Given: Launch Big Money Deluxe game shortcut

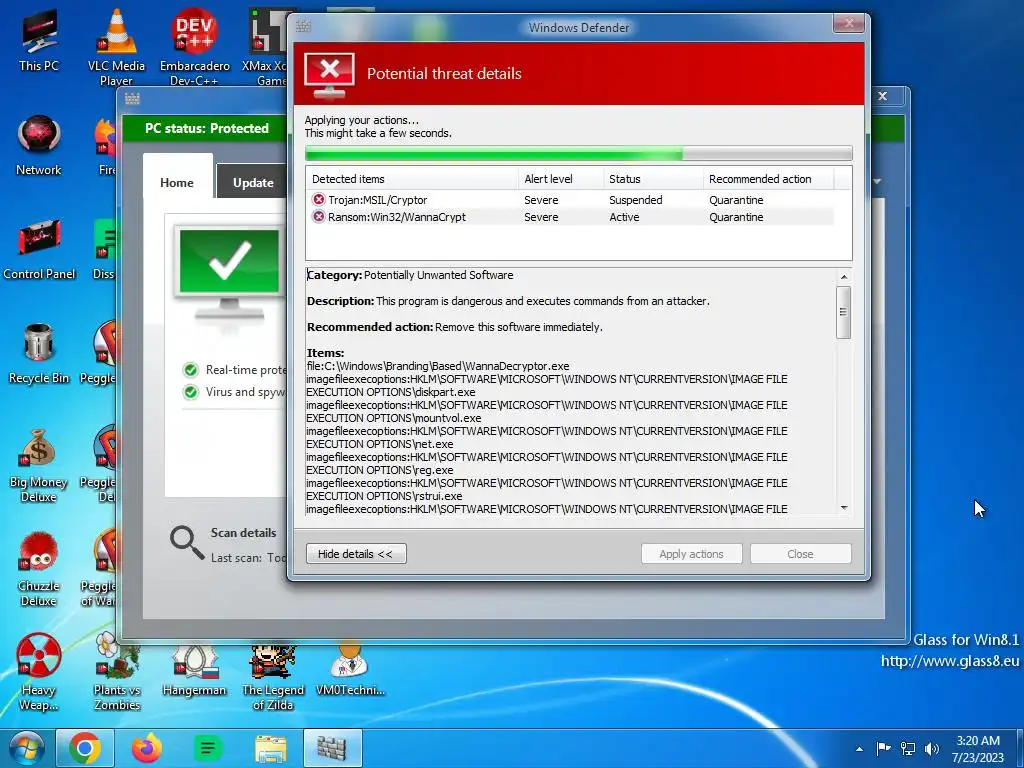Looking at the screenshot, I should coord(39,465).
